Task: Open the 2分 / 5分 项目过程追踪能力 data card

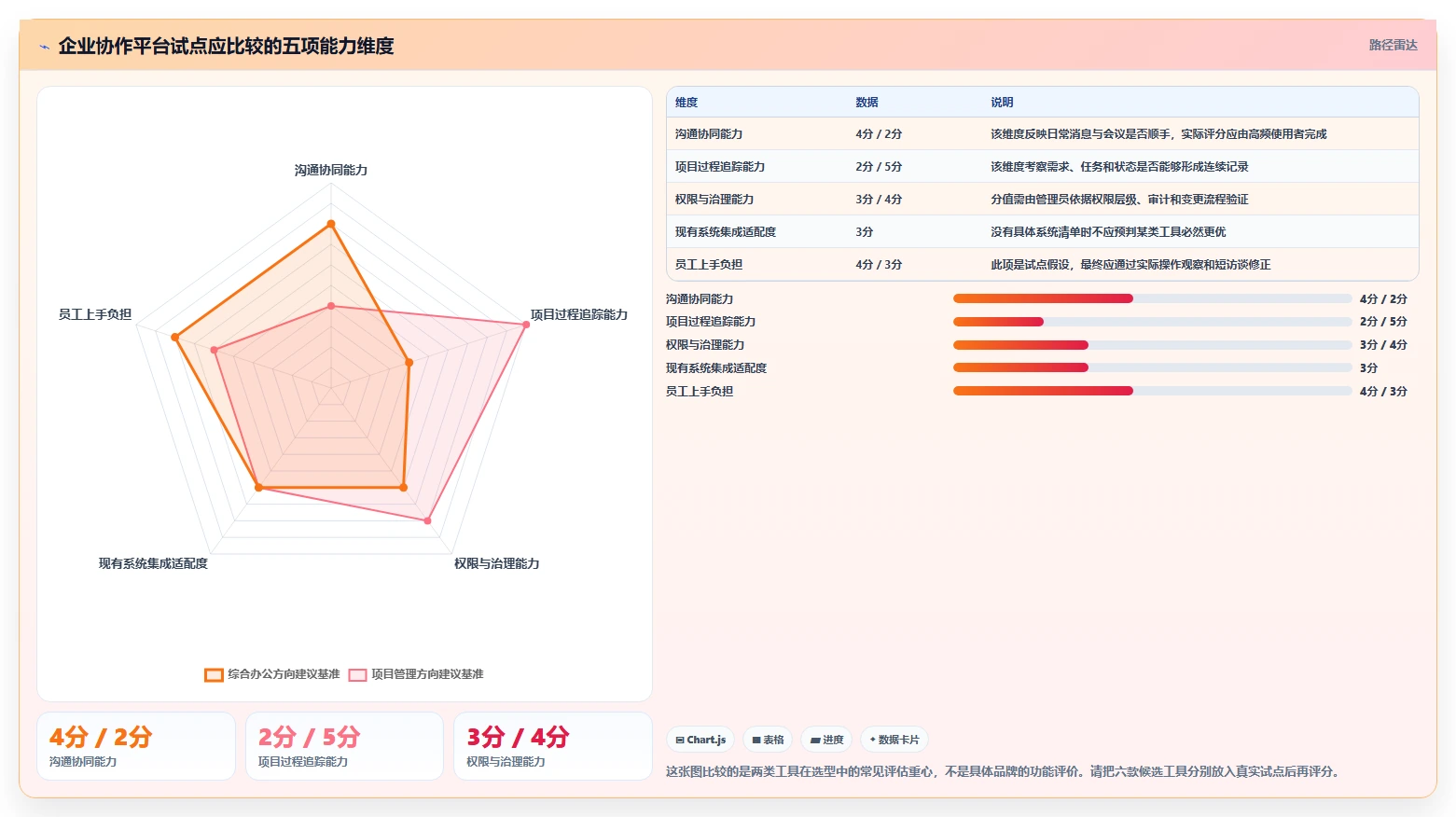Action: pyautogui.click(x=344, y=746)
